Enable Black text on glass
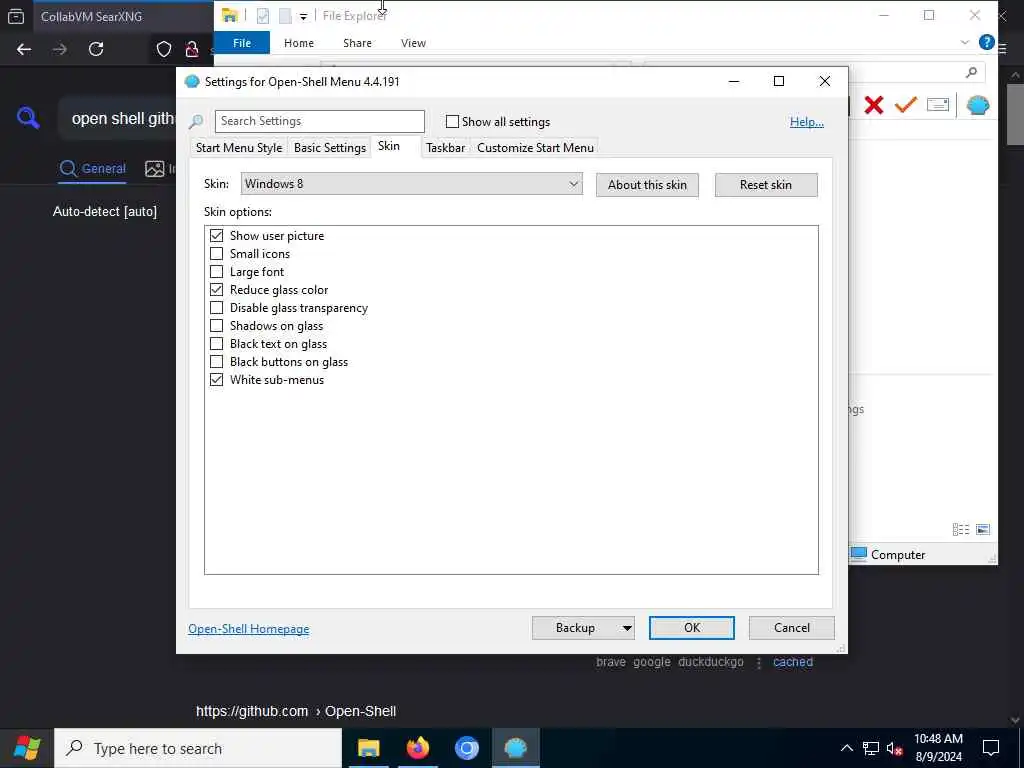The width and height of the screenshot is (1024, 768). 216,344
